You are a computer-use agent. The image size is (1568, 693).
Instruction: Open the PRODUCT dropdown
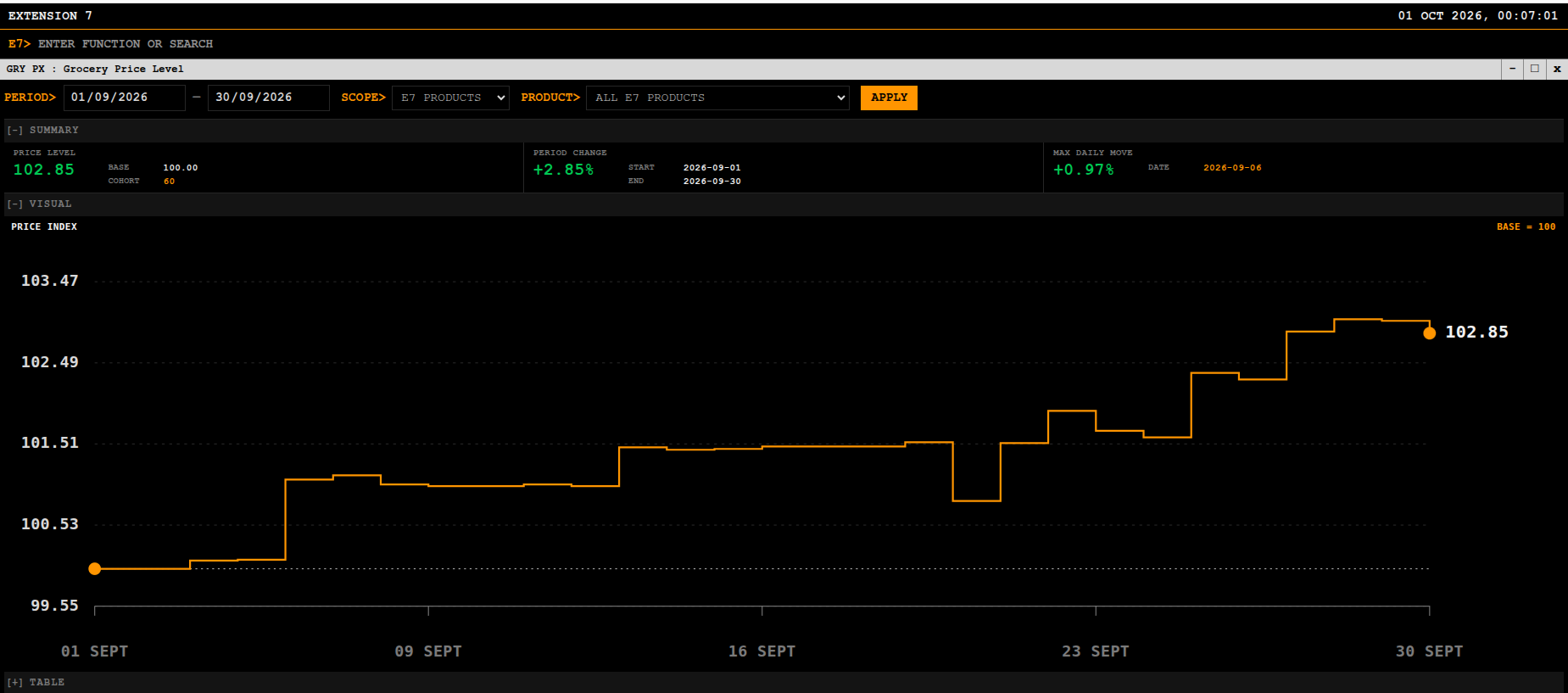click(x=717, y=98)
